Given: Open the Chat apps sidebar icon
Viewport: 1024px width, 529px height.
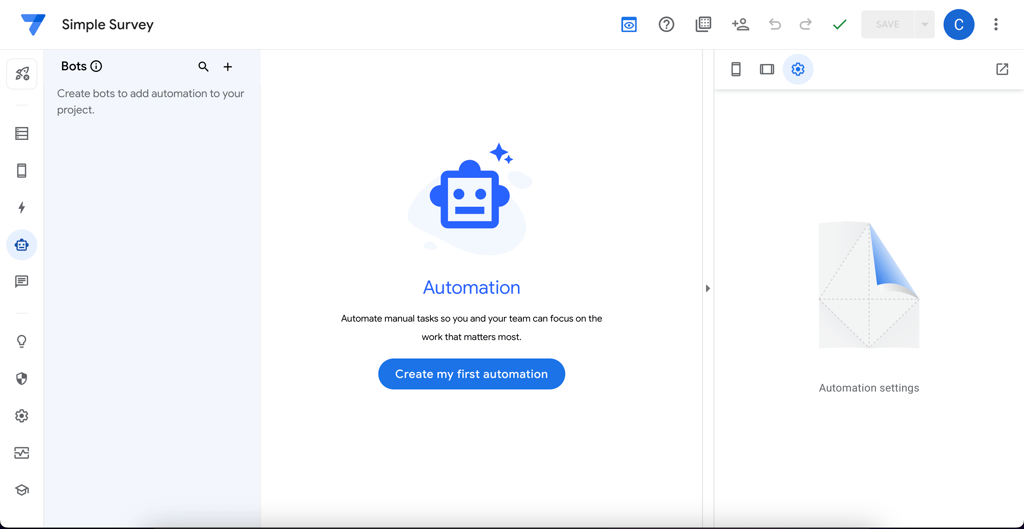Looking at the screenshot, I should (x=22, y=281).
